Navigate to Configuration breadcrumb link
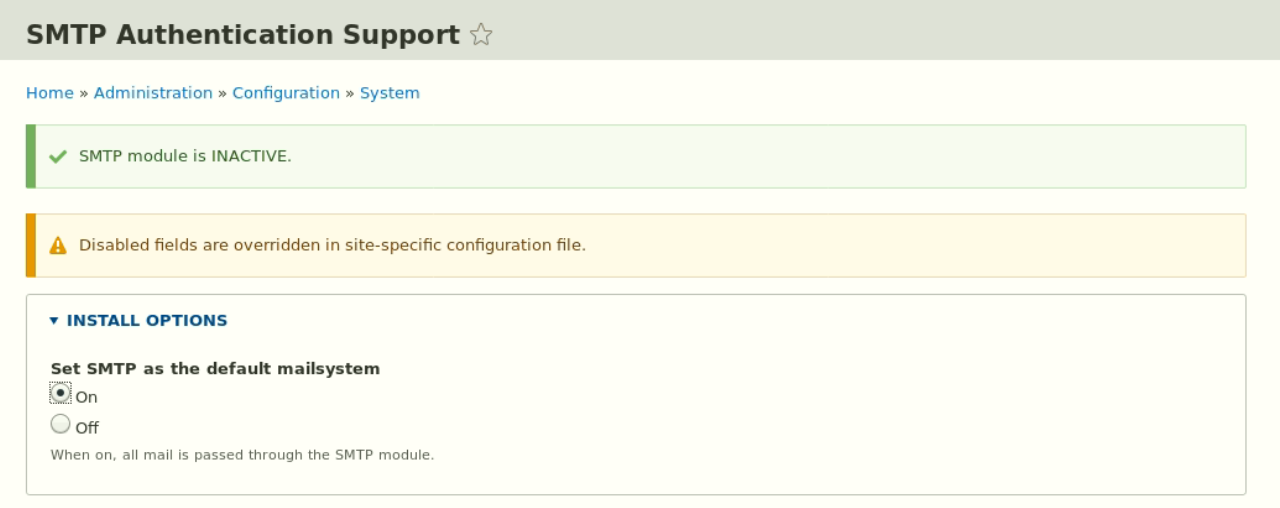The image size is (1280, 508). (x=286, y=93)
